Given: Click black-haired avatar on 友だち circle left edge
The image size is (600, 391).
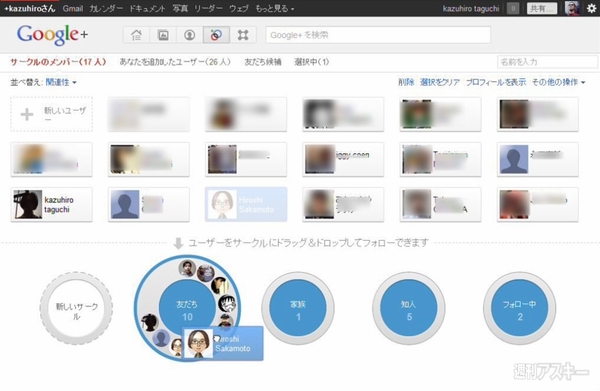Looking at the screenshot, I should coord(149,322).
